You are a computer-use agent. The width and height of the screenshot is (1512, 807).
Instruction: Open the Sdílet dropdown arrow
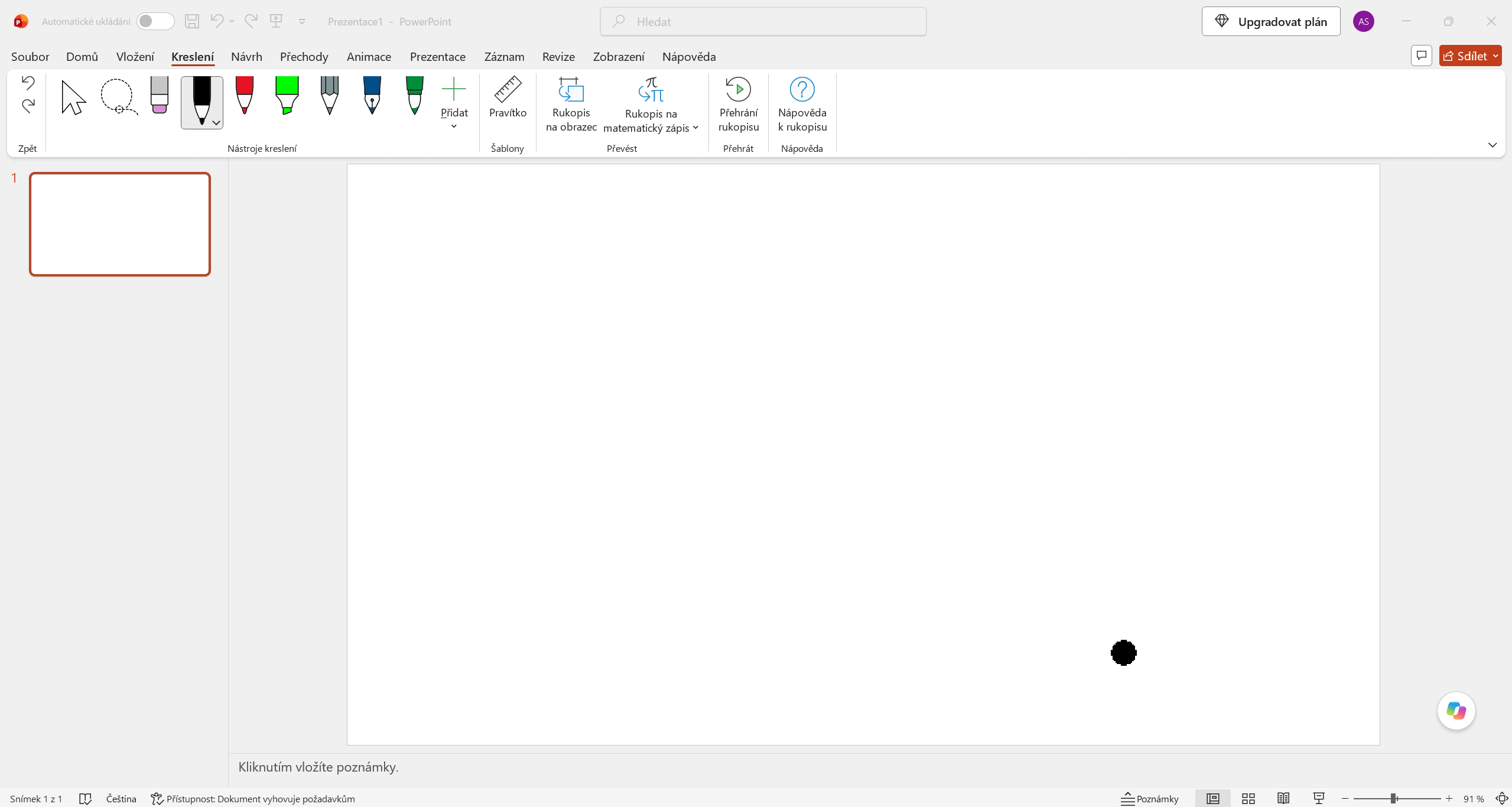[x=1495, y=56]
